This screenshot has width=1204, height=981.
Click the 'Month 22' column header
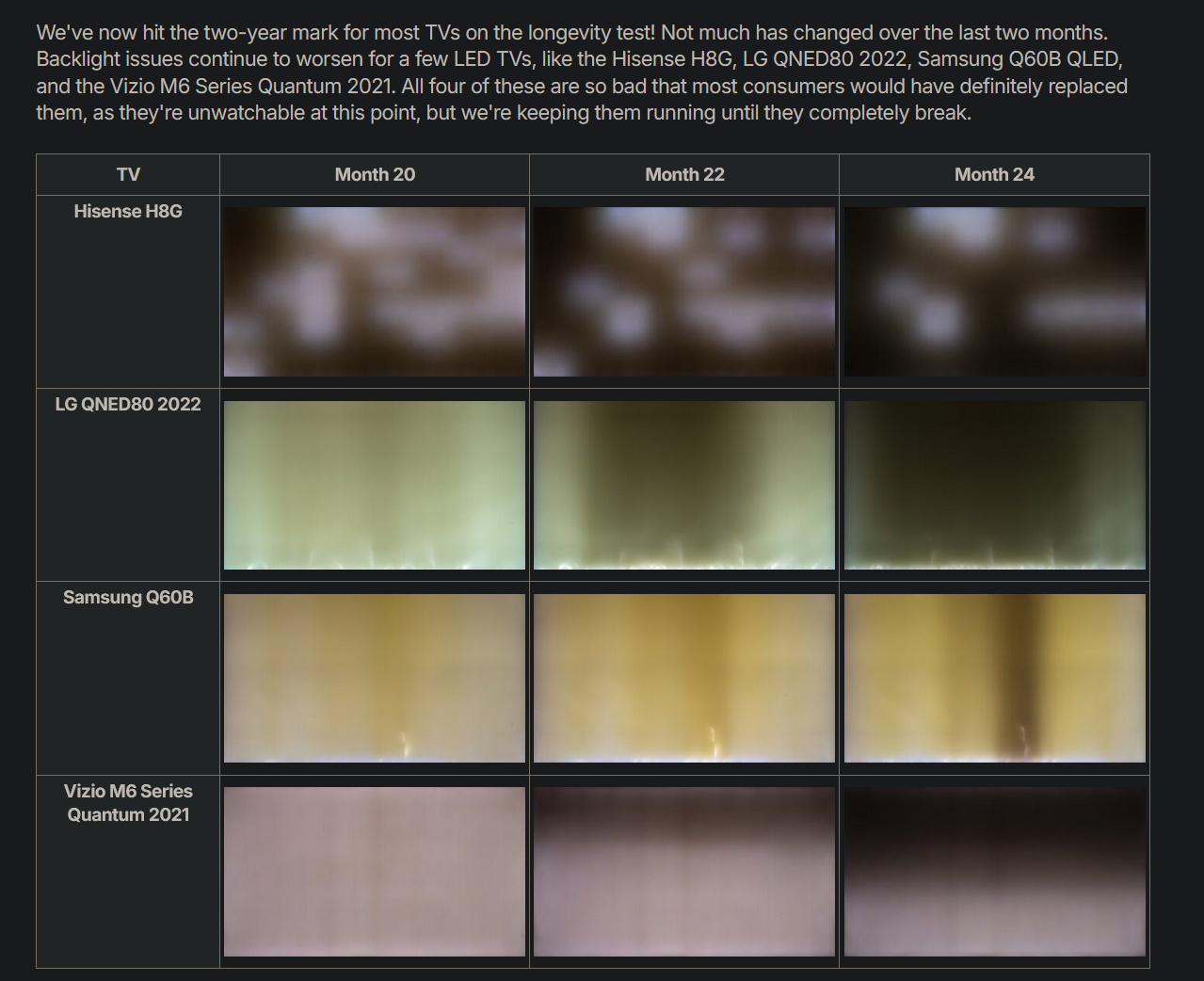pos(684,174)
